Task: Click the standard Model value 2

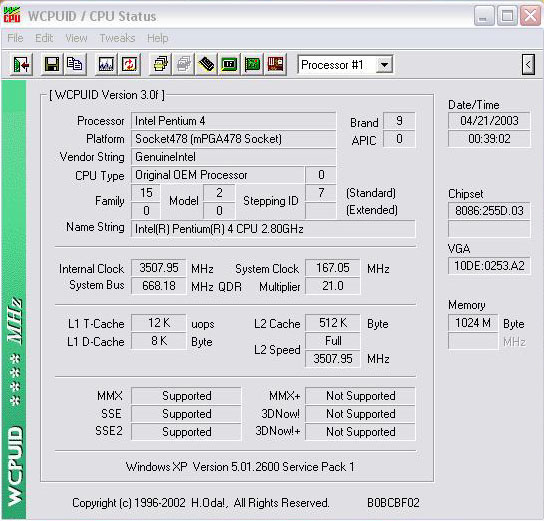Action: coord(219,193)
